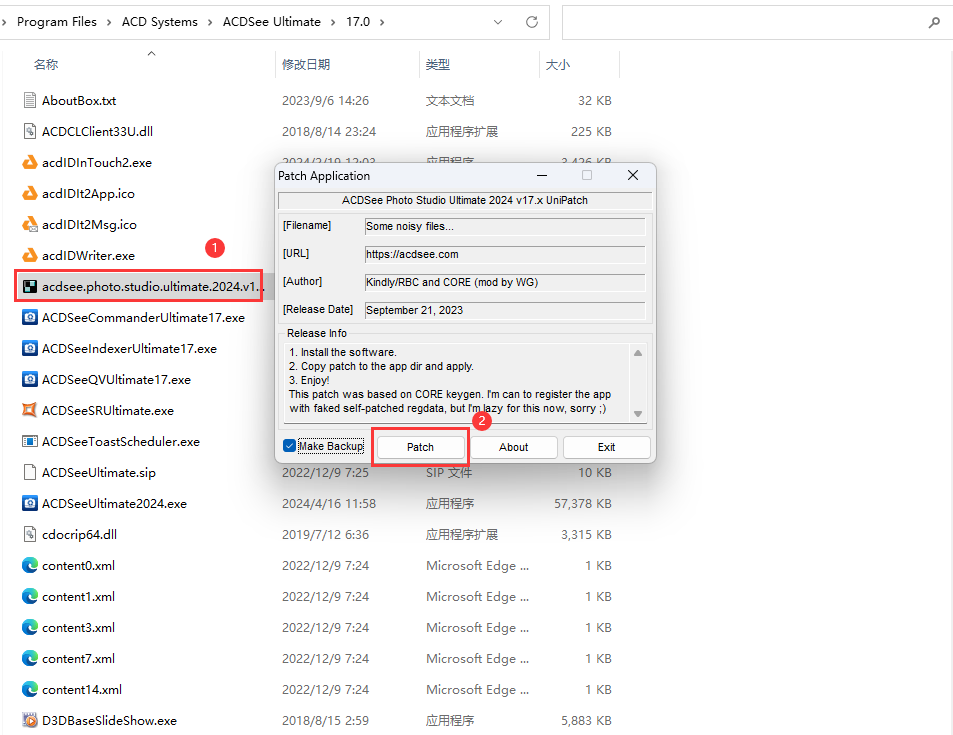
Task: Select file name AboutBox.txt
Action: point(79,100)
